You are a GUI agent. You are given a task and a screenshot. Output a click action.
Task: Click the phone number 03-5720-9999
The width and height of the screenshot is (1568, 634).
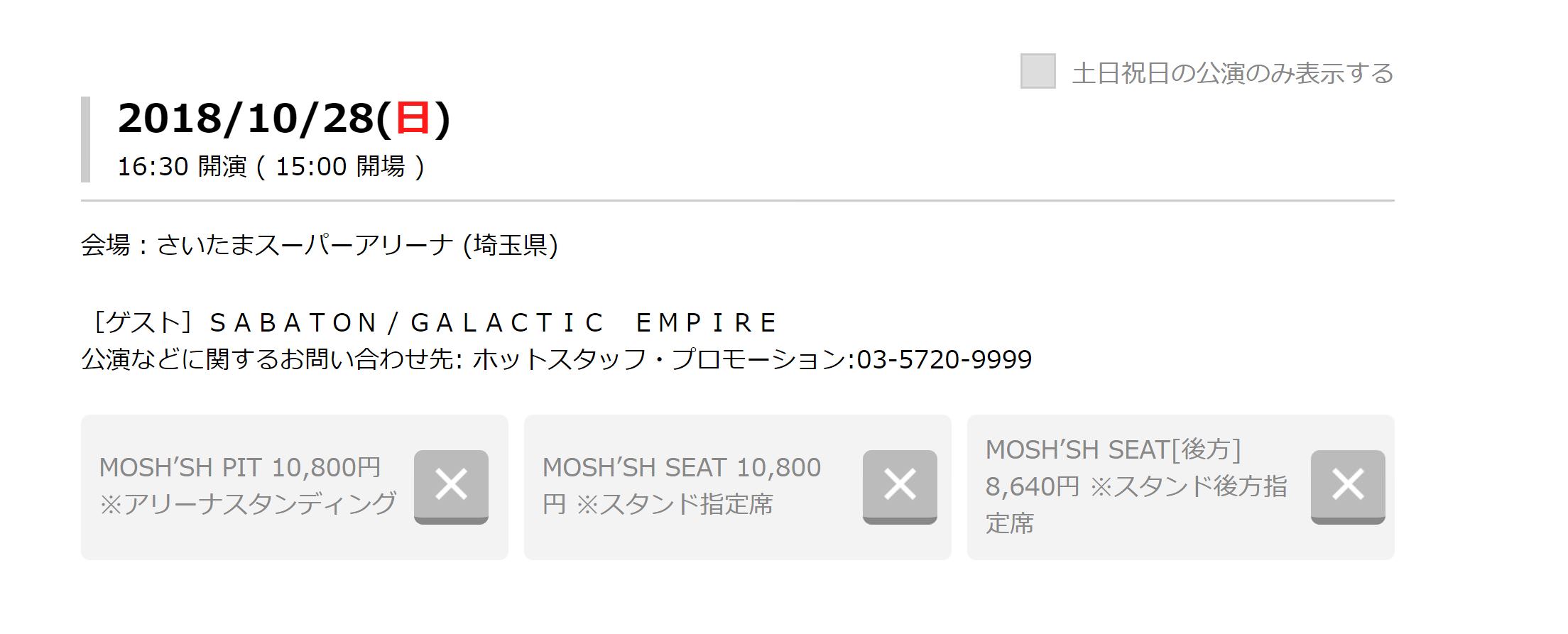[944, 360]
